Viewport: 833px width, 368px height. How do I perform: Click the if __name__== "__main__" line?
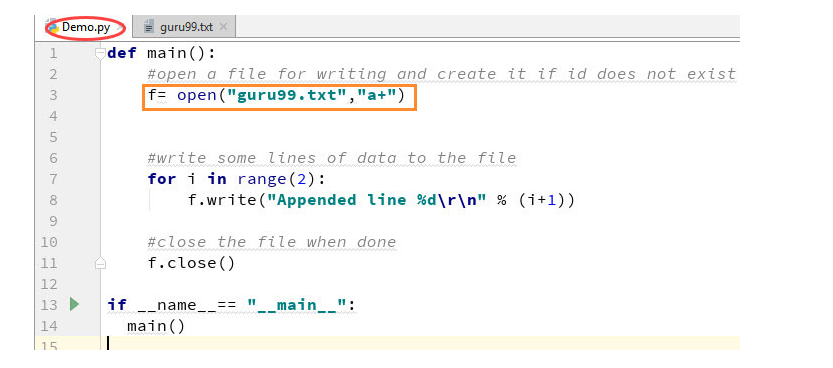tap(231, 305)
